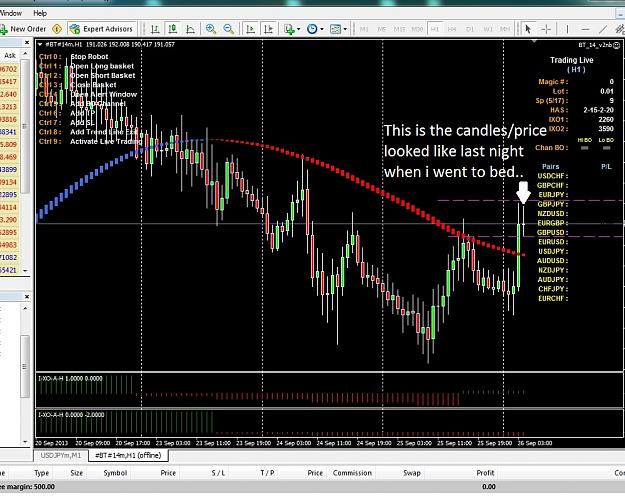625x503 pixels.
Task: Switch to the #BT#14m,H1 (offline) tab
Action: tap(128, 455)
